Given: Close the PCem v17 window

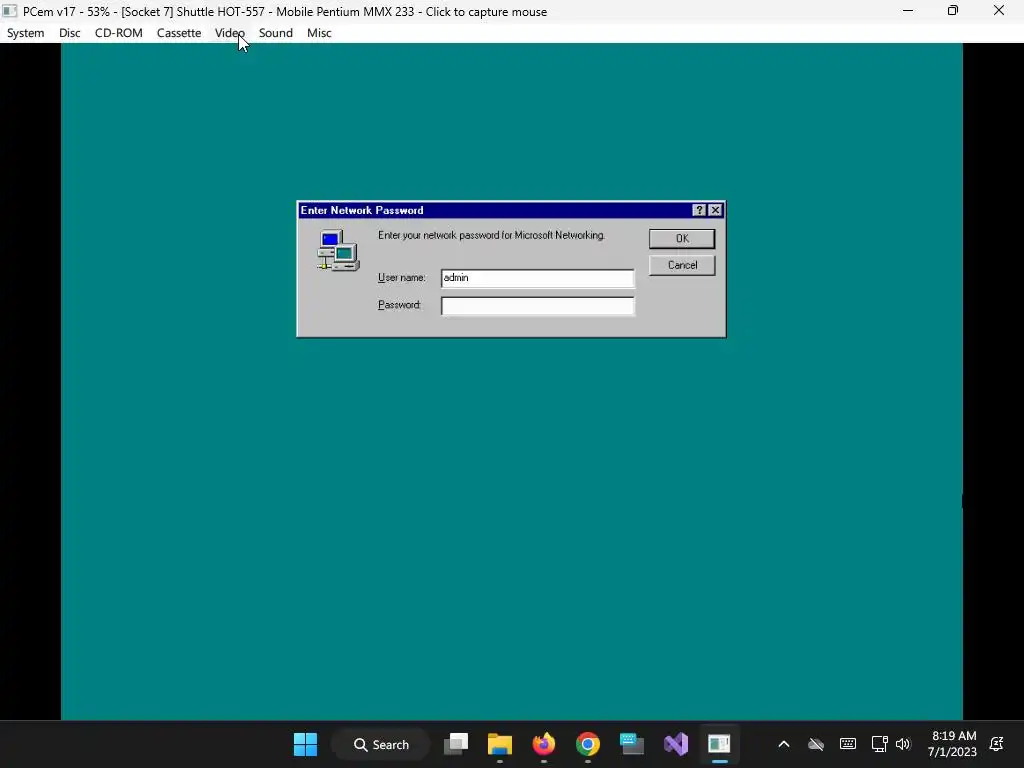Looking at the screenshot, I should [x=999, y=10].
